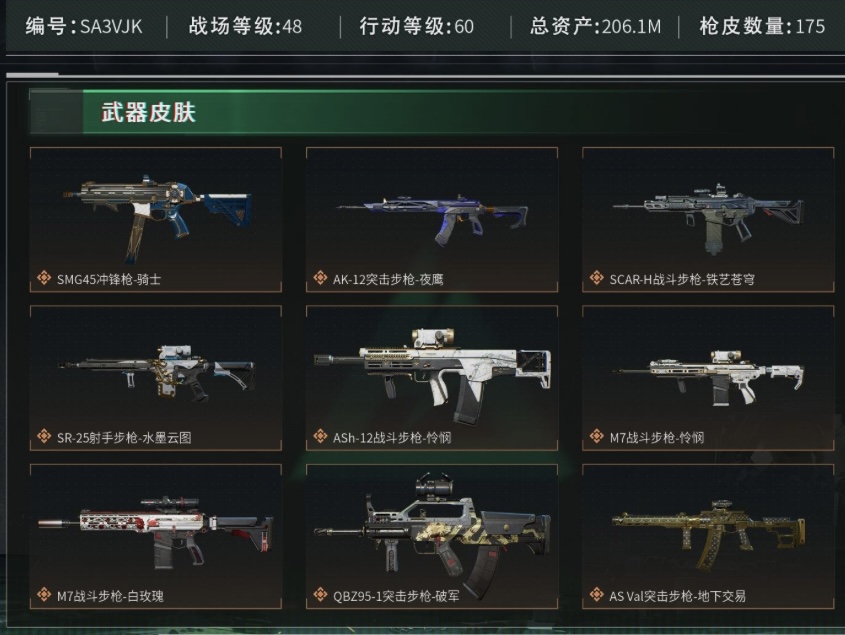Click the diamond icon beside M7战斗步枪-白玫瑰
The height and width of the screenshot is (635, 845).
[x=44, y=595]
